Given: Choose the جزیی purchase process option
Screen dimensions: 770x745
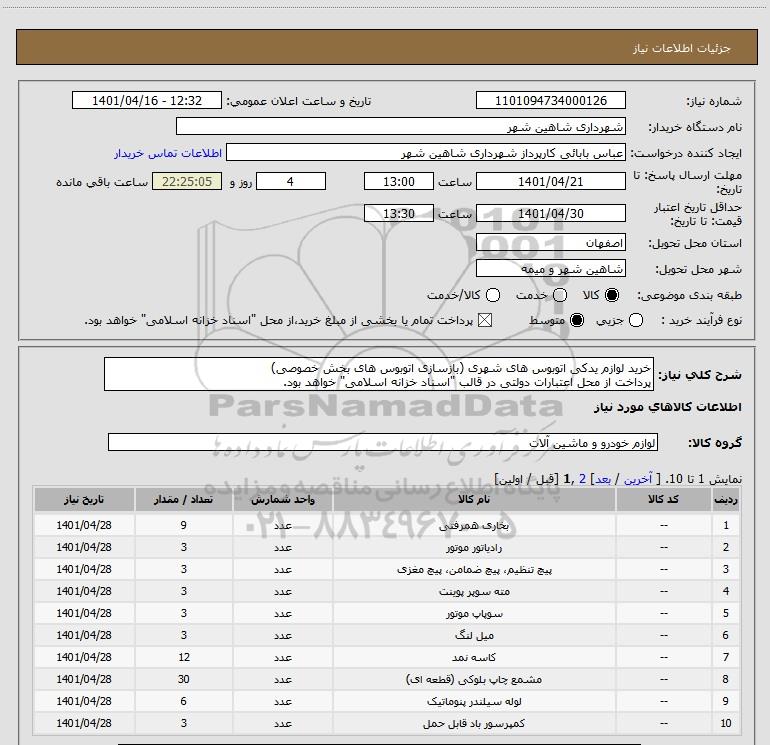Looking at the screenshot, I should click(636, 321).
